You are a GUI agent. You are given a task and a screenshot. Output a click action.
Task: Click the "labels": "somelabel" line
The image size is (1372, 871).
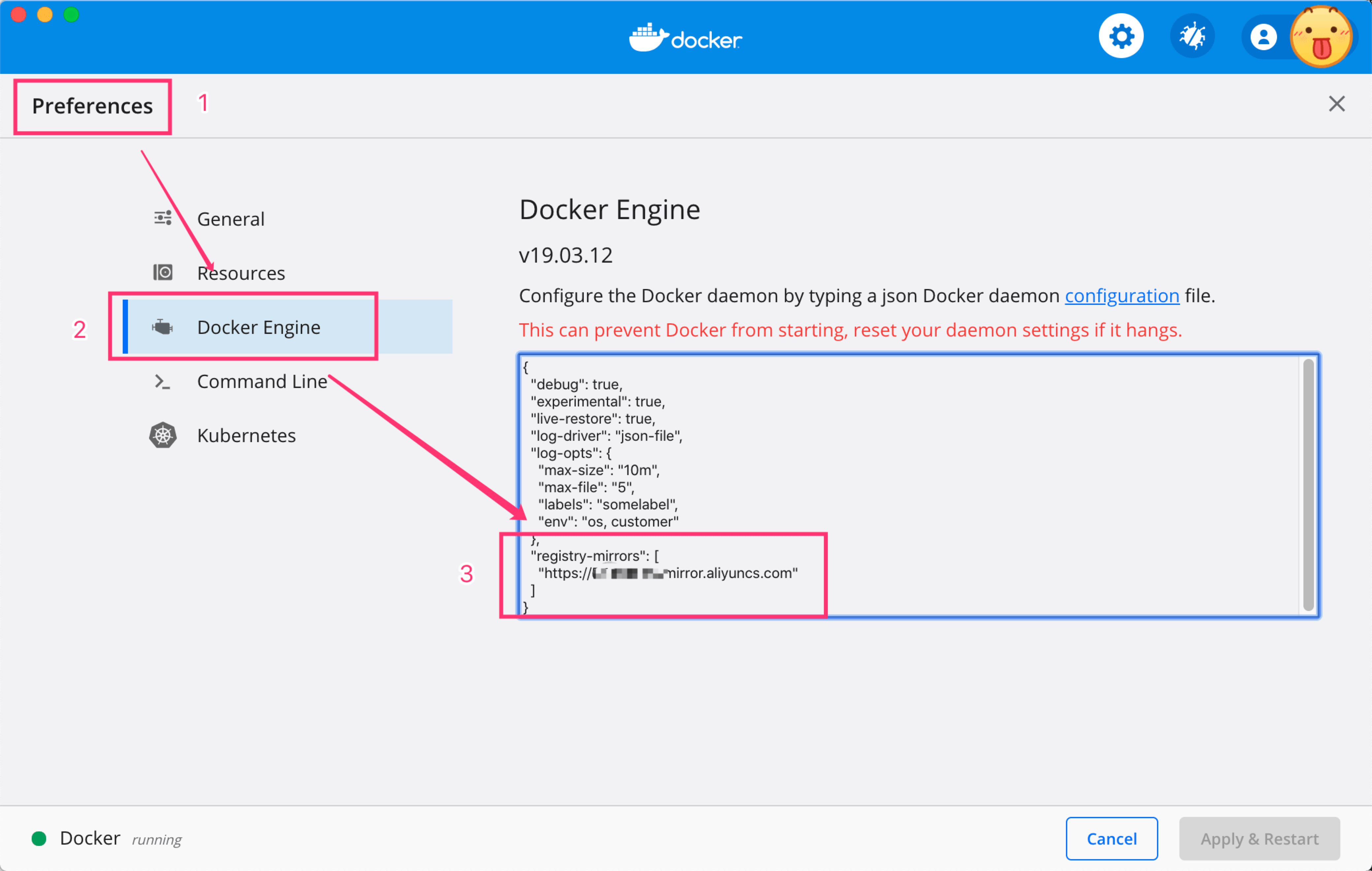[608, 504]
